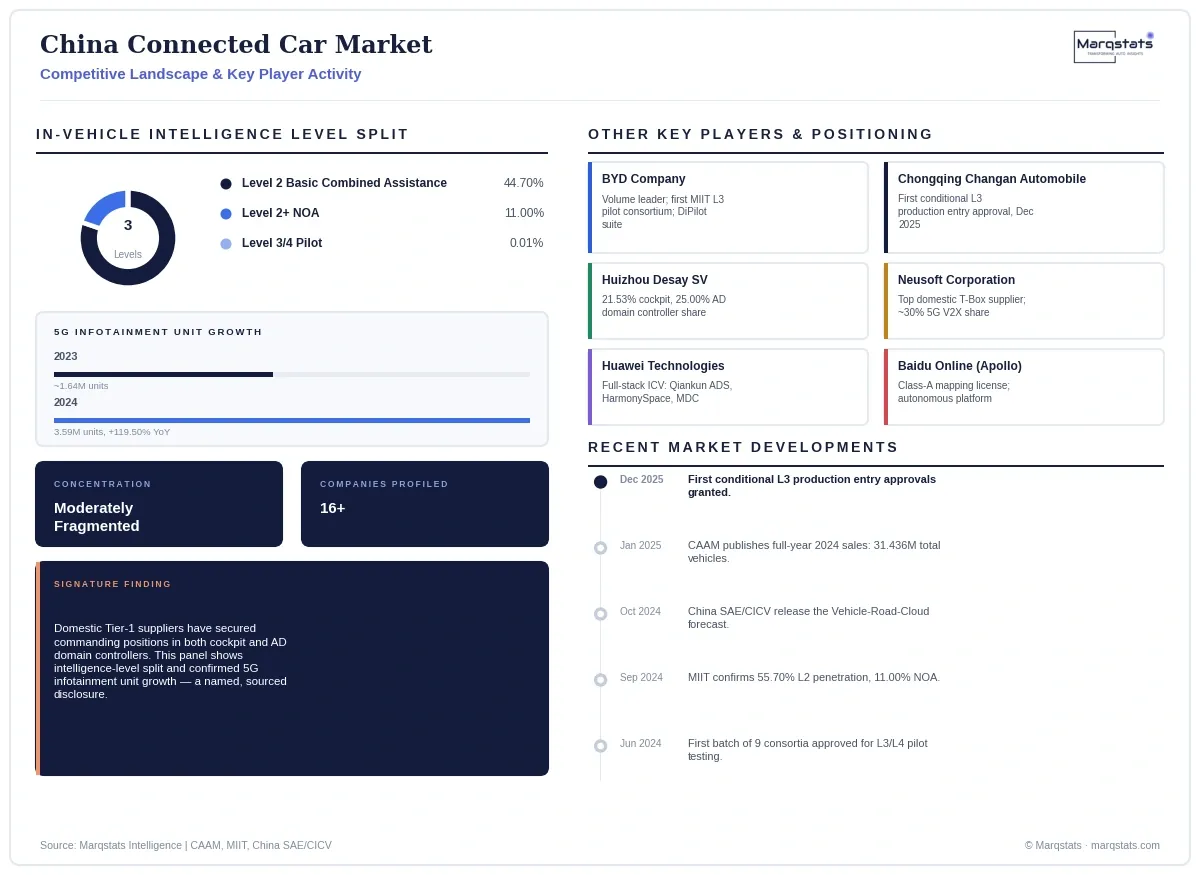This screenshot has height=875, width=1200.
Task: Open the BYD Company card
Action: coord(728,207)
